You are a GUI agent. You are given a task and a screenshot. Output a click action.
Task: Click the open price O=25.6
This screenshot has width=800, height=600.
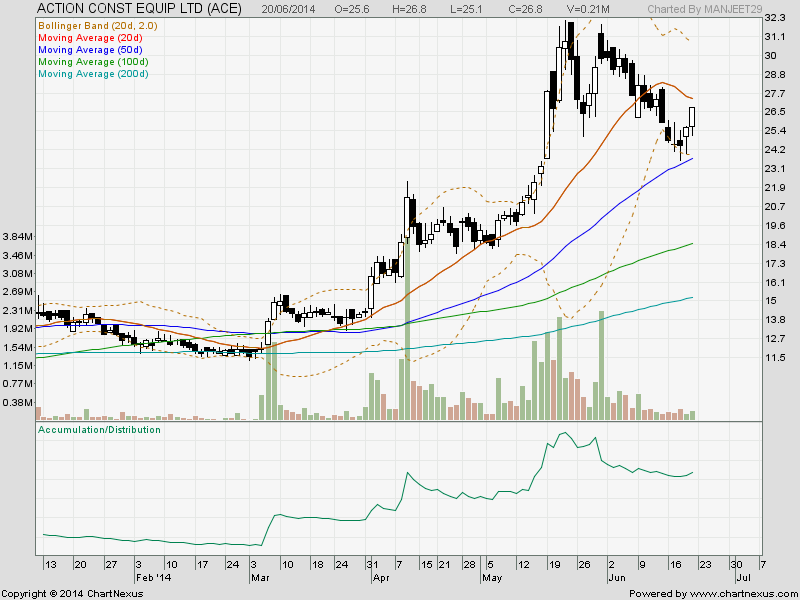[352, 9]
